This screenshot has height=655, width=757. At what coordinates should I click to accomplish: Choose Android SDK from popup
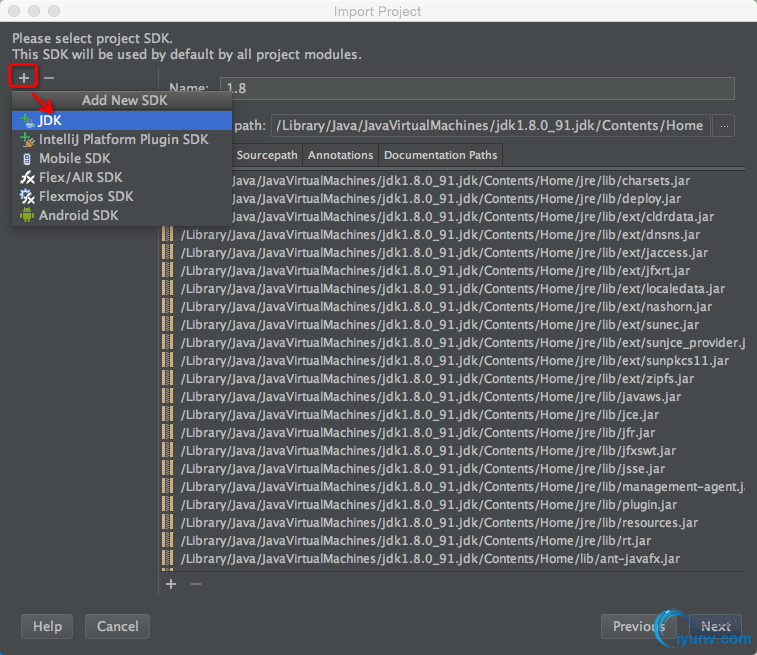pyautogui.click(x=122, y=215)
